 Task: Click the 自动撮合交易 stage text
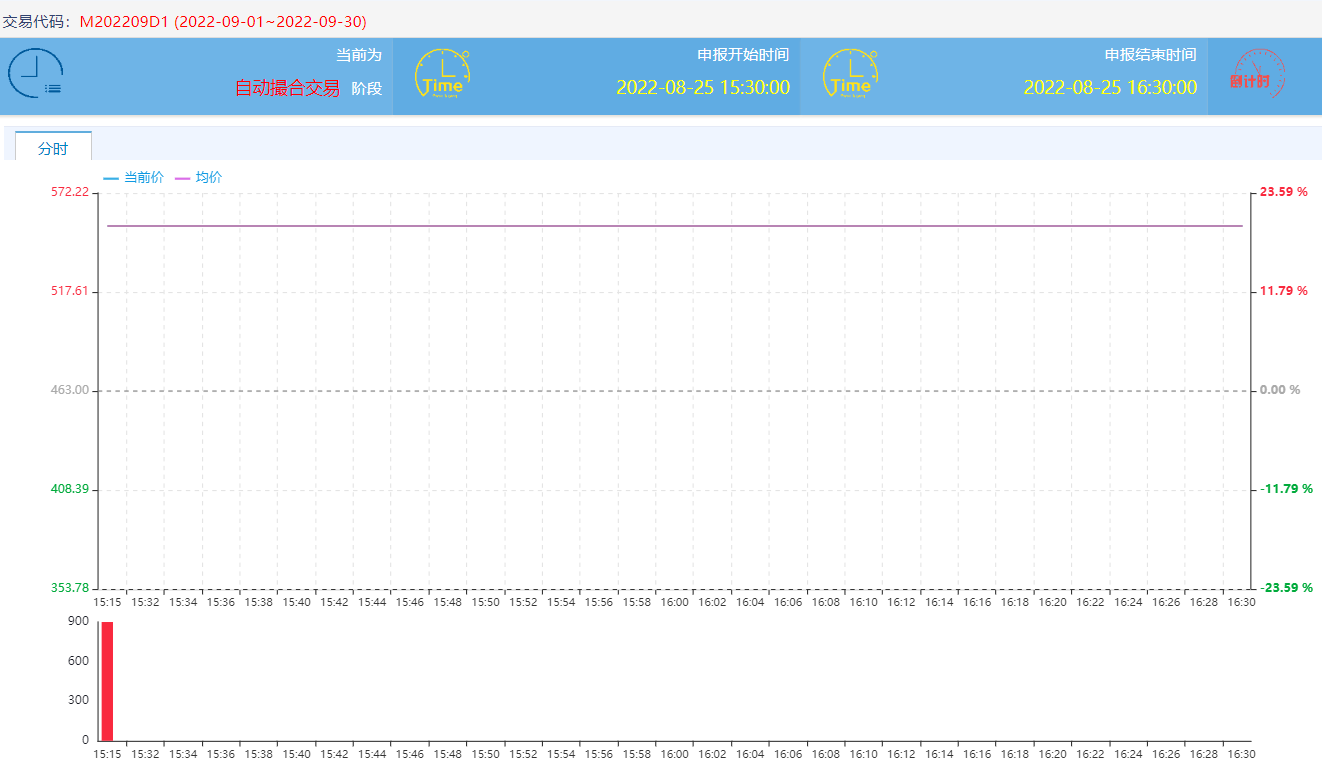pos(287,88)
